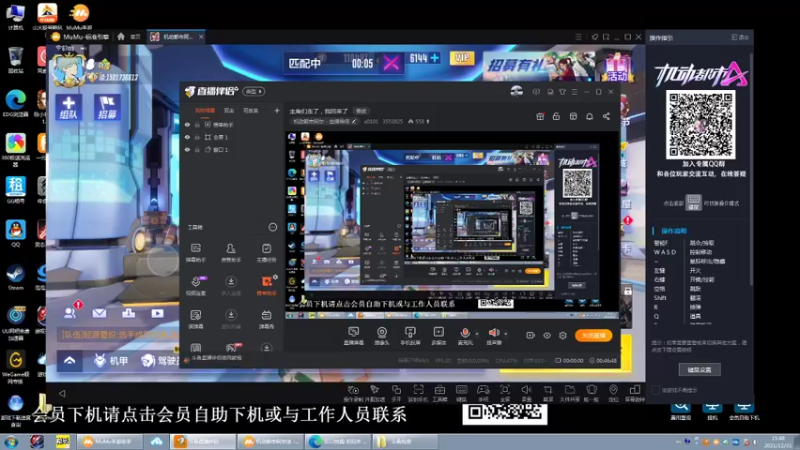The image size is (800, 450).
Task: Collapse the 工具箱 toolbox section
Action: click(x=272, y=227)
